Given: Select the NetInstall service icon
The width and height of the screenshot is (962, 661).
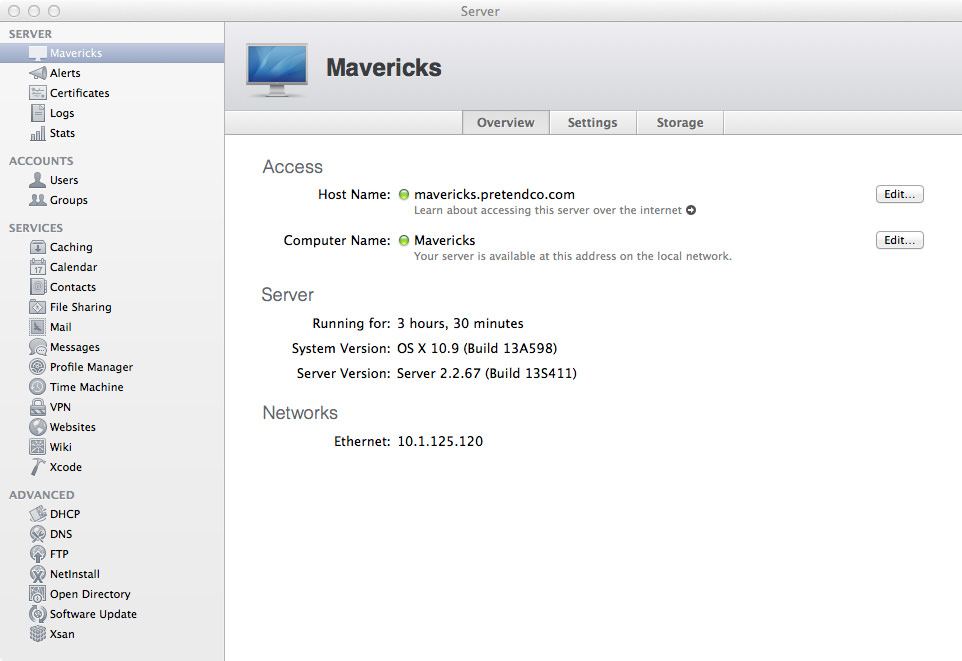Looking at the screenshot, I should [x=37, y=574].
